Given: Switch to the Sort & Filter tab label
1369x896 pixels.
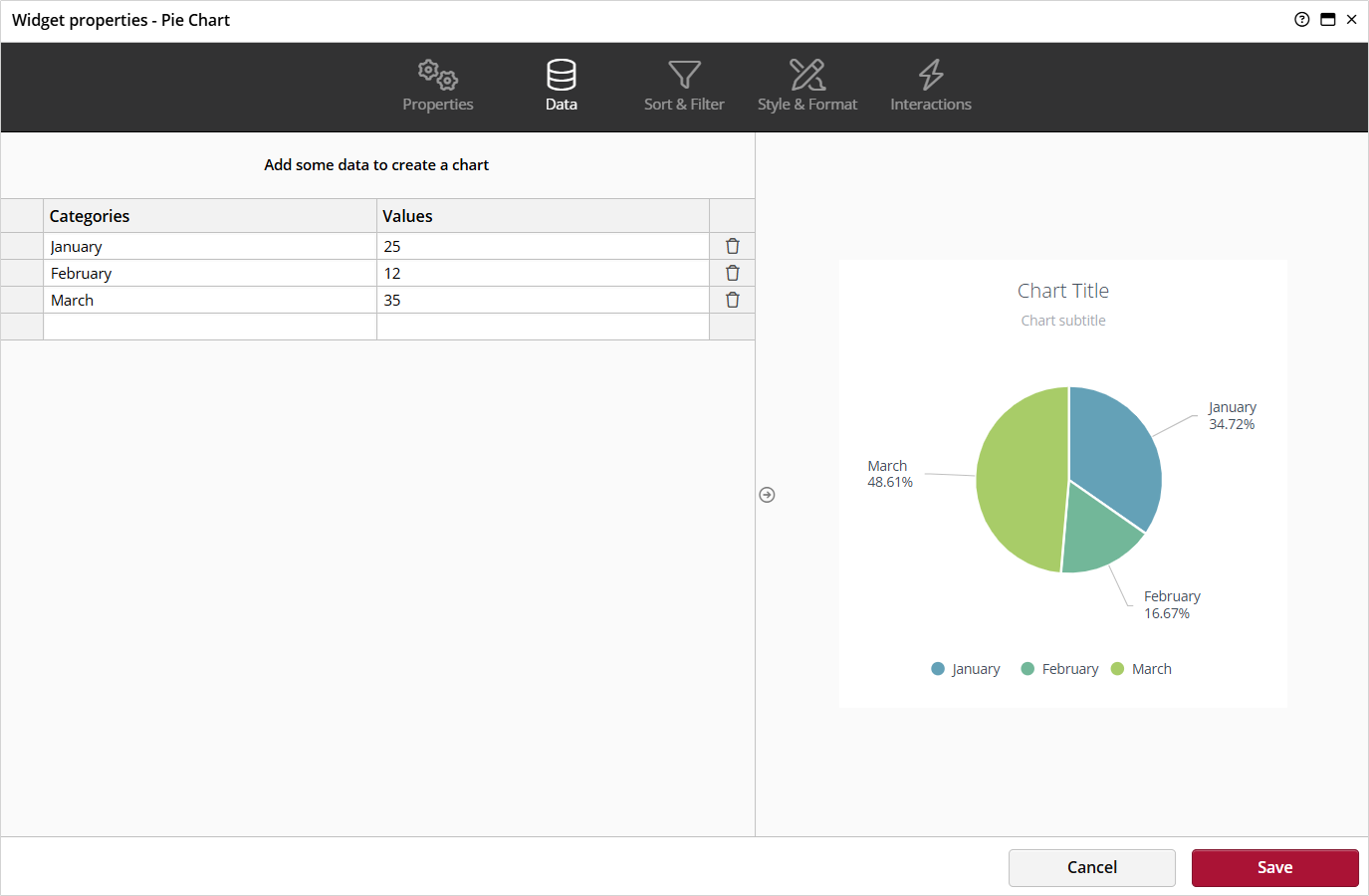Looking at the screenshot, I should click(684, 104).
